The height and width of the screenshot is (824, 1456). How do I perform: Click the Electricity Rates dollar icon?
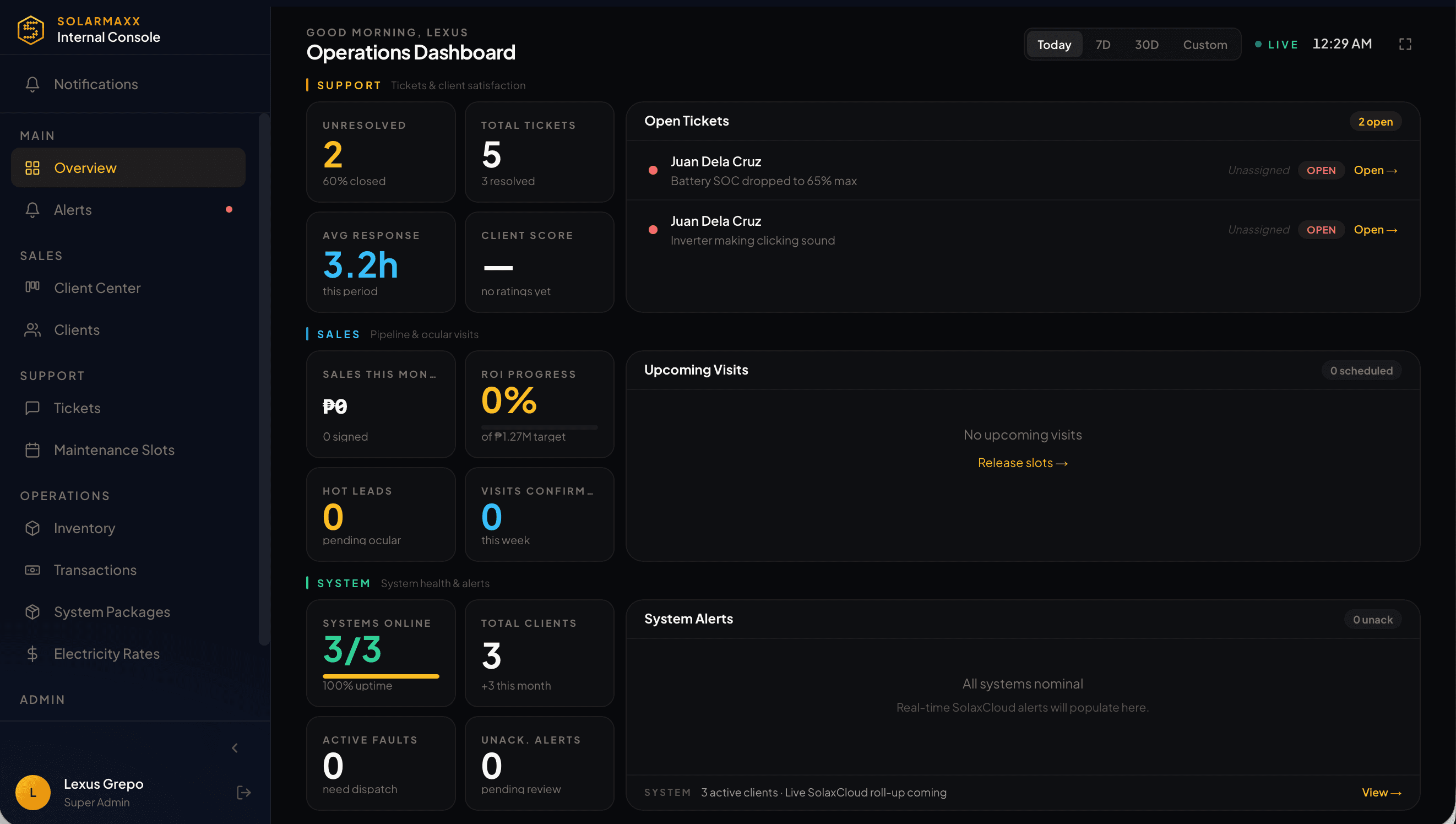tap(32, 654)
